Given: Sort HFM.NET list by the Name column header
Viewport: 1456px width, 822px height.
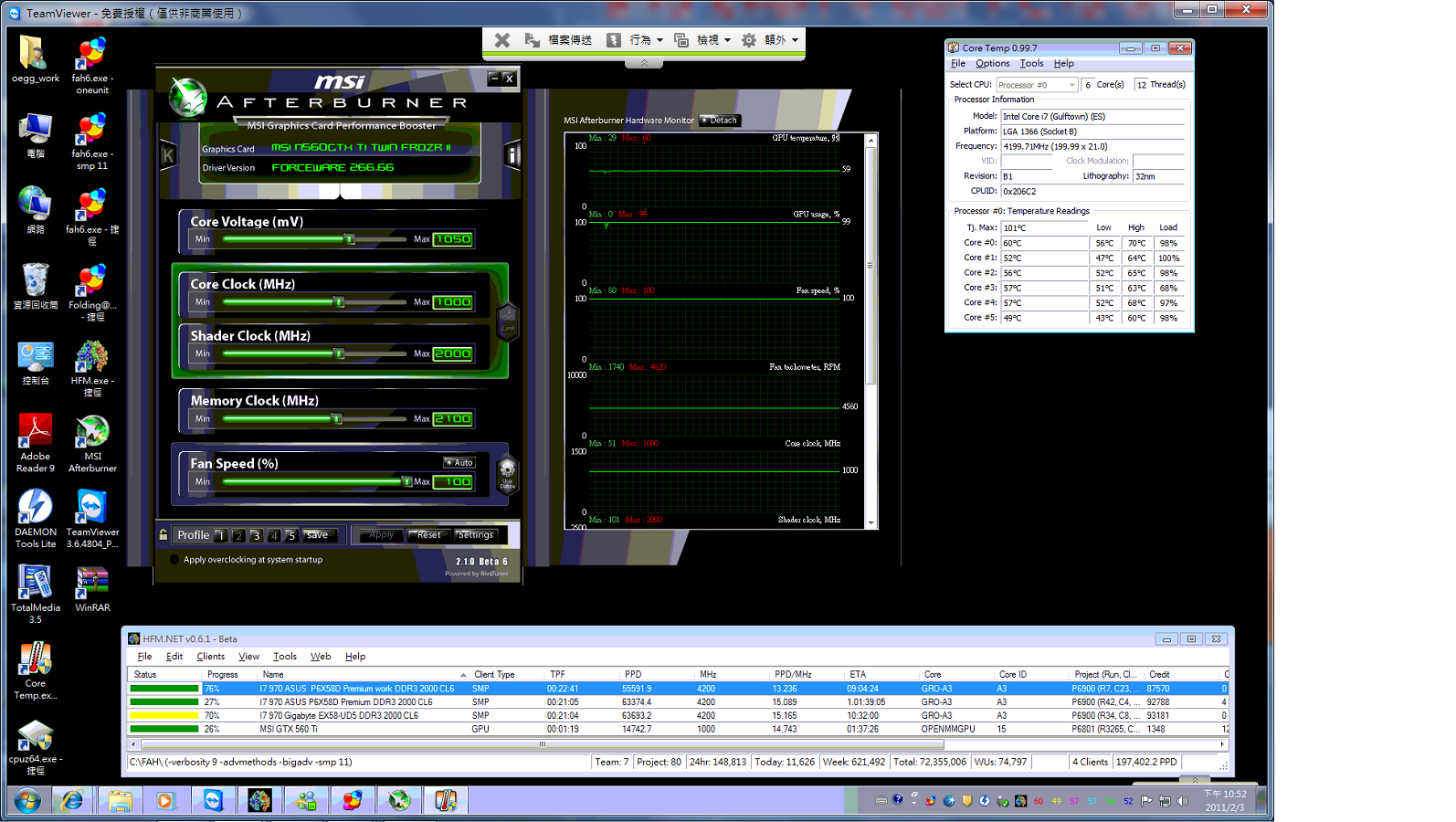Looking at the screenshot, I should pos(364,674).
